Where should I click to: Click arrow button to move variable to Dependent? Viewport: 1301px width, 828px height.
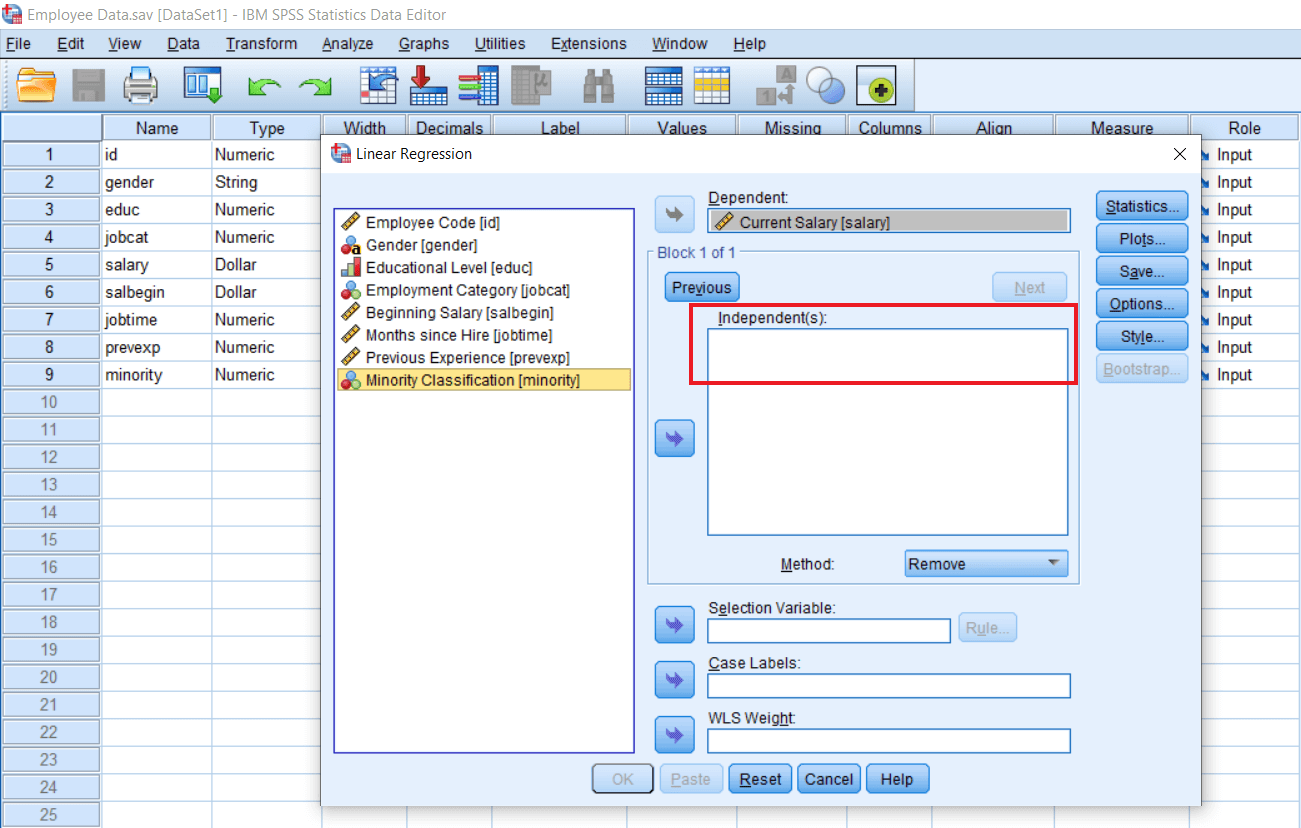(x=674, y=214)
